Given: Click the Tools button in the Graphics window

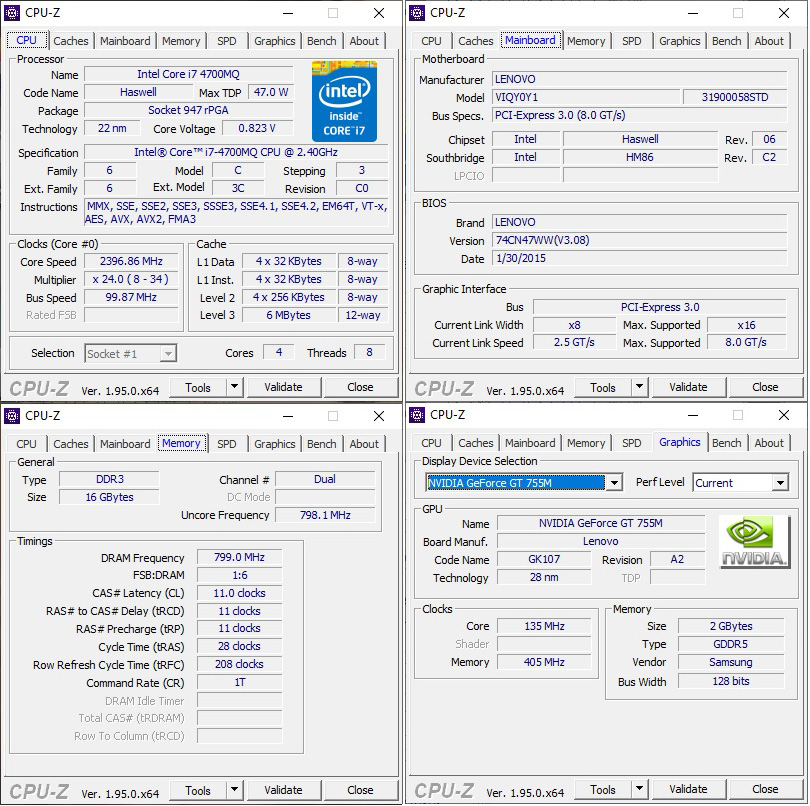Looking at the screenshot, I should [x=603, y=789].
